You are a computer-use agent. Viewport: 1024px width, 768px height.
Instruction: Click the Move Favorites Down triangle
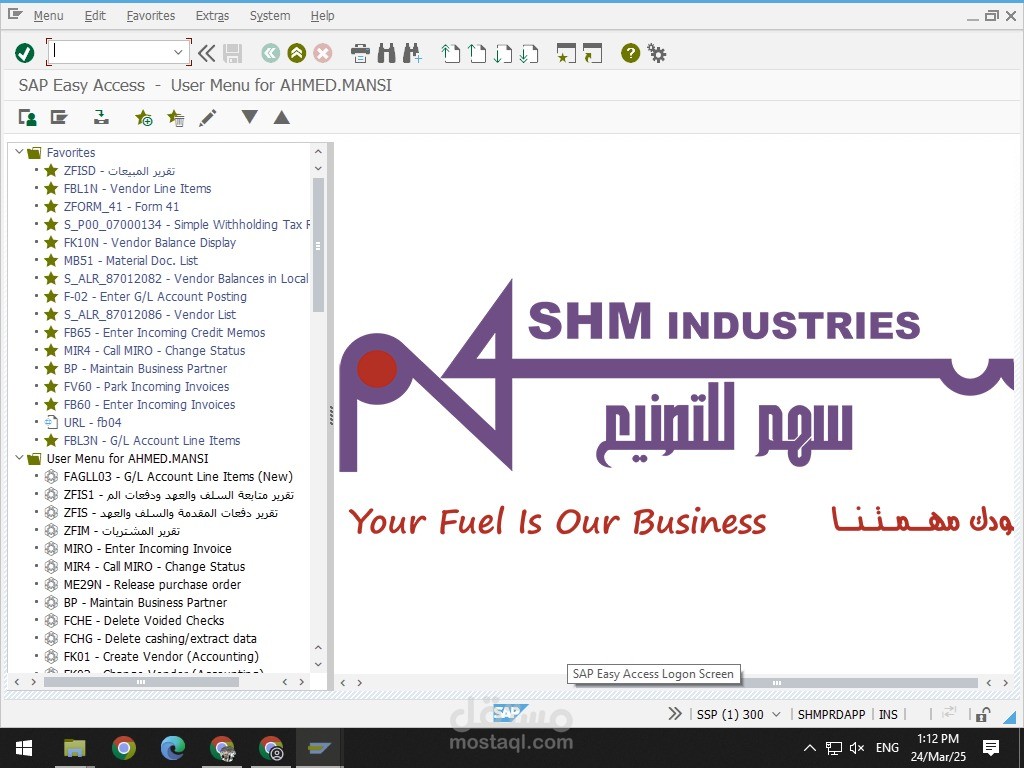(x=249, y=117)
